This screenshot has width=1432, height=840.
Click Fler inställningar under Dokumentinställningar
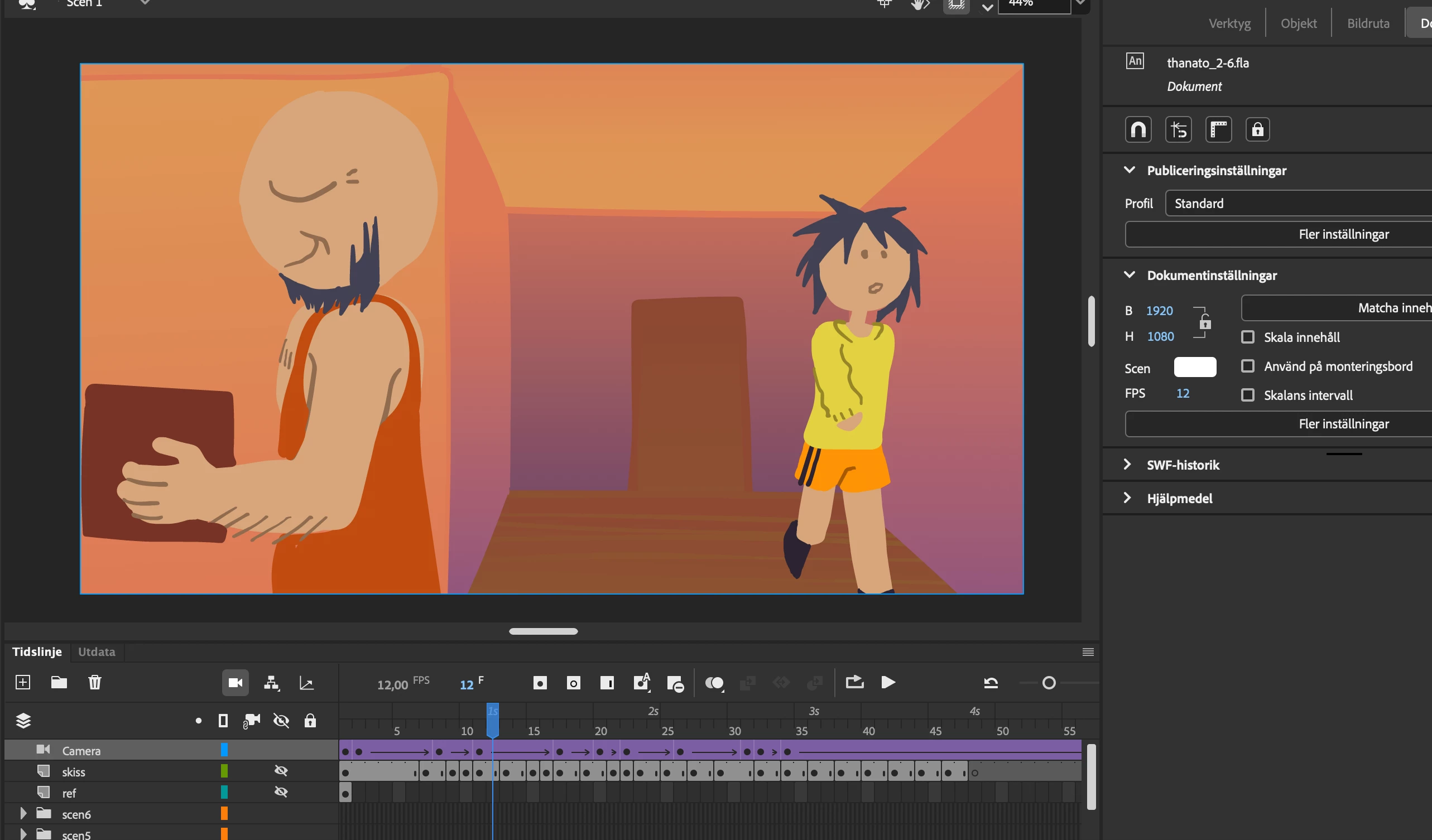pos(1343,424)
